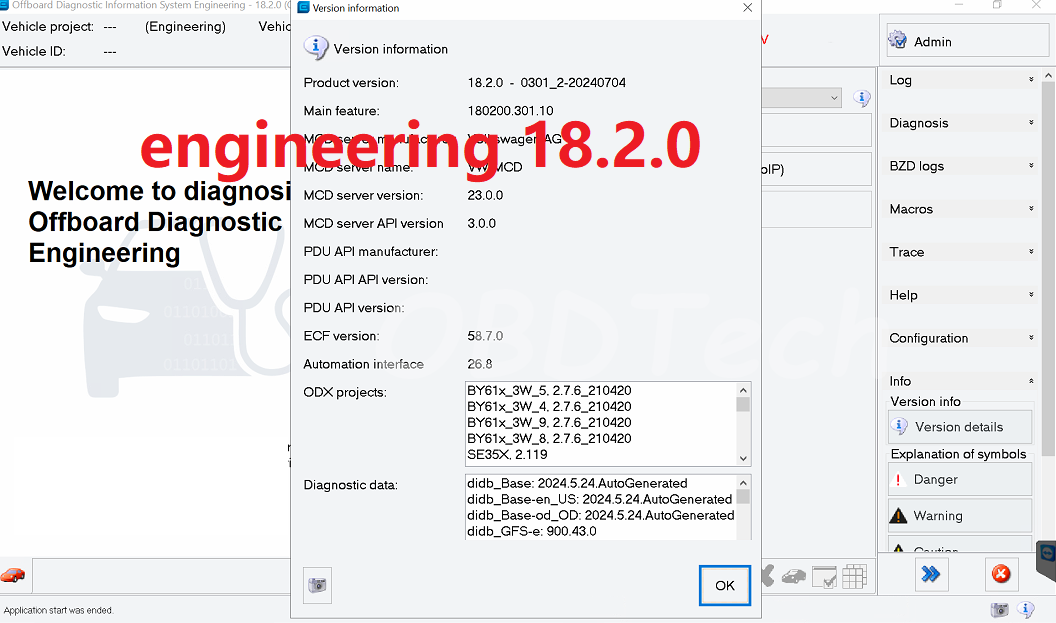Click MCD server API version value 3.0.0
The width and height of the screenshot is (1056, 623).
tap(482, 224)
